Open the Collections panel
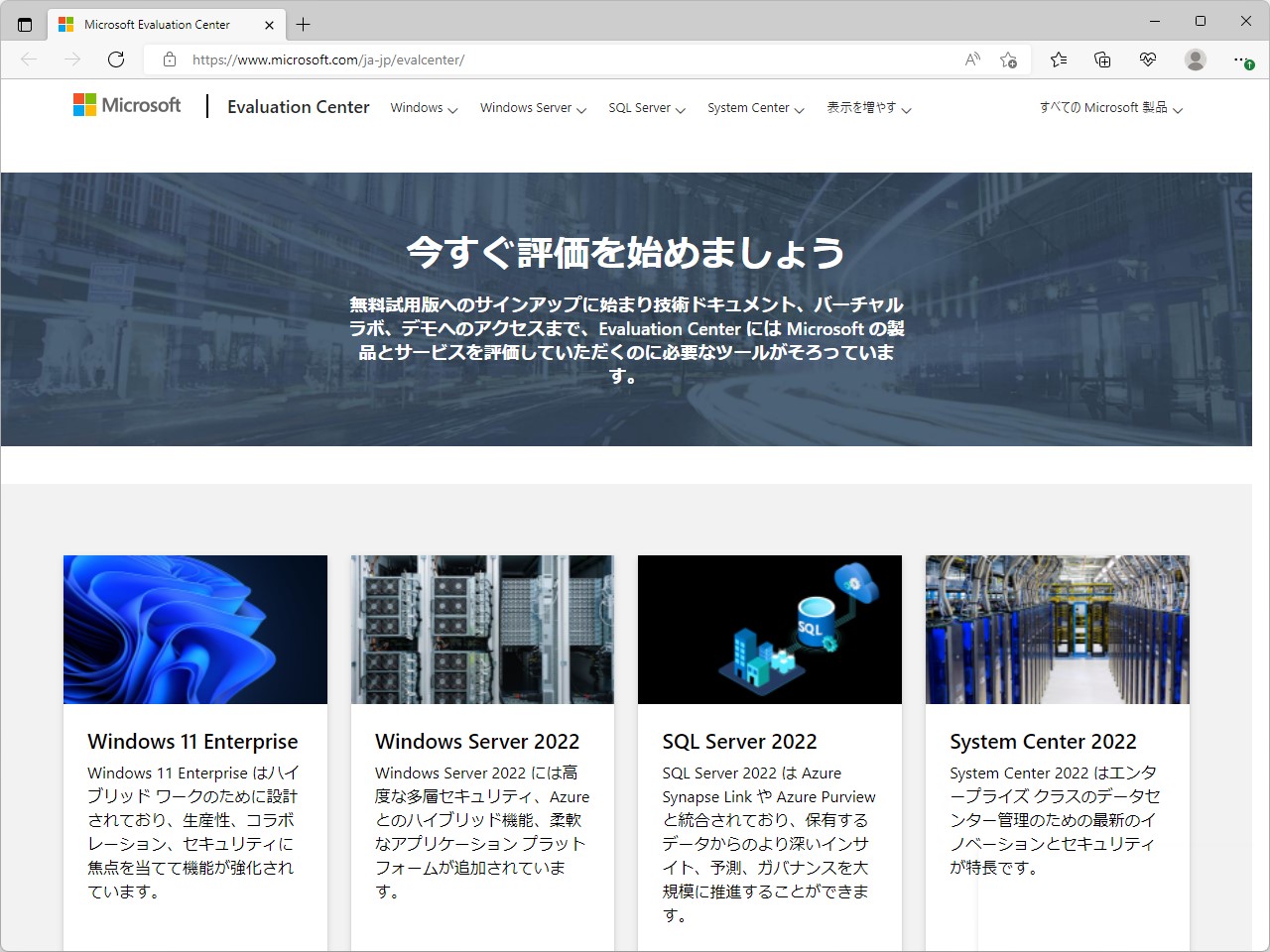This screenshot has width=1270, height=952. [x=1101, y=59]
